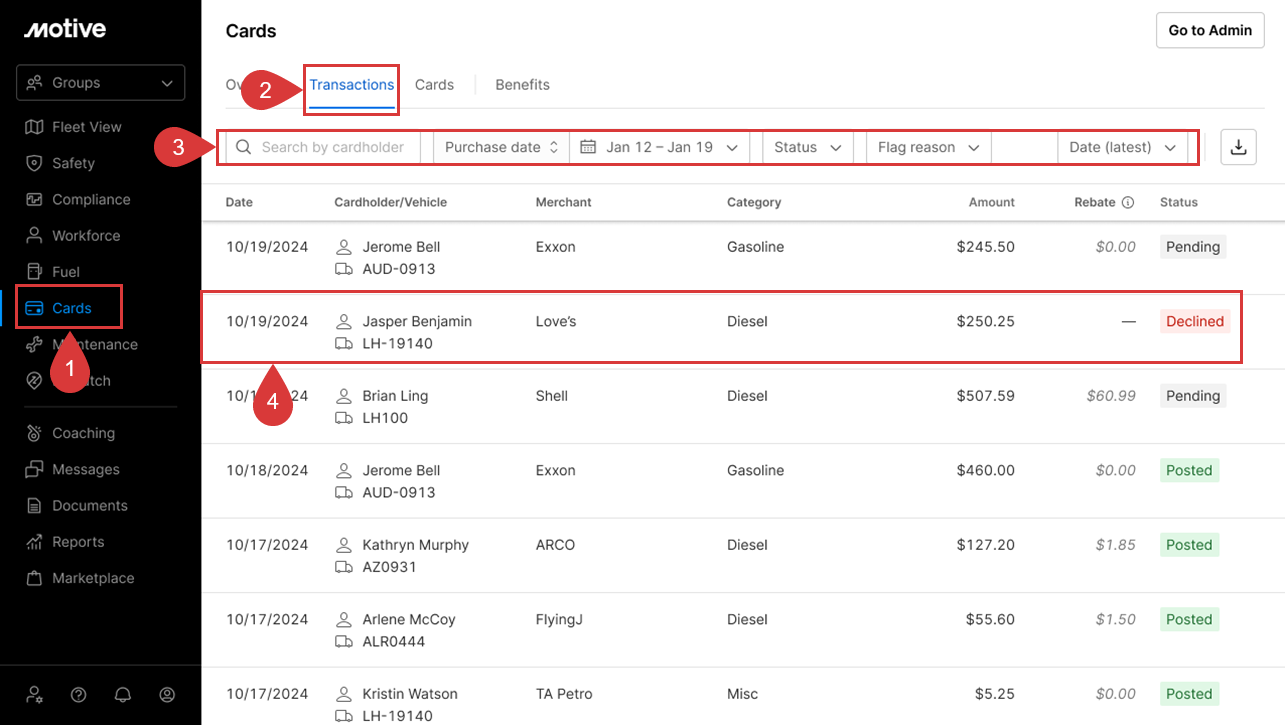This screenshot has width=1285, height=725.
Task: Open the Flag reason filter
Action: 929,147
